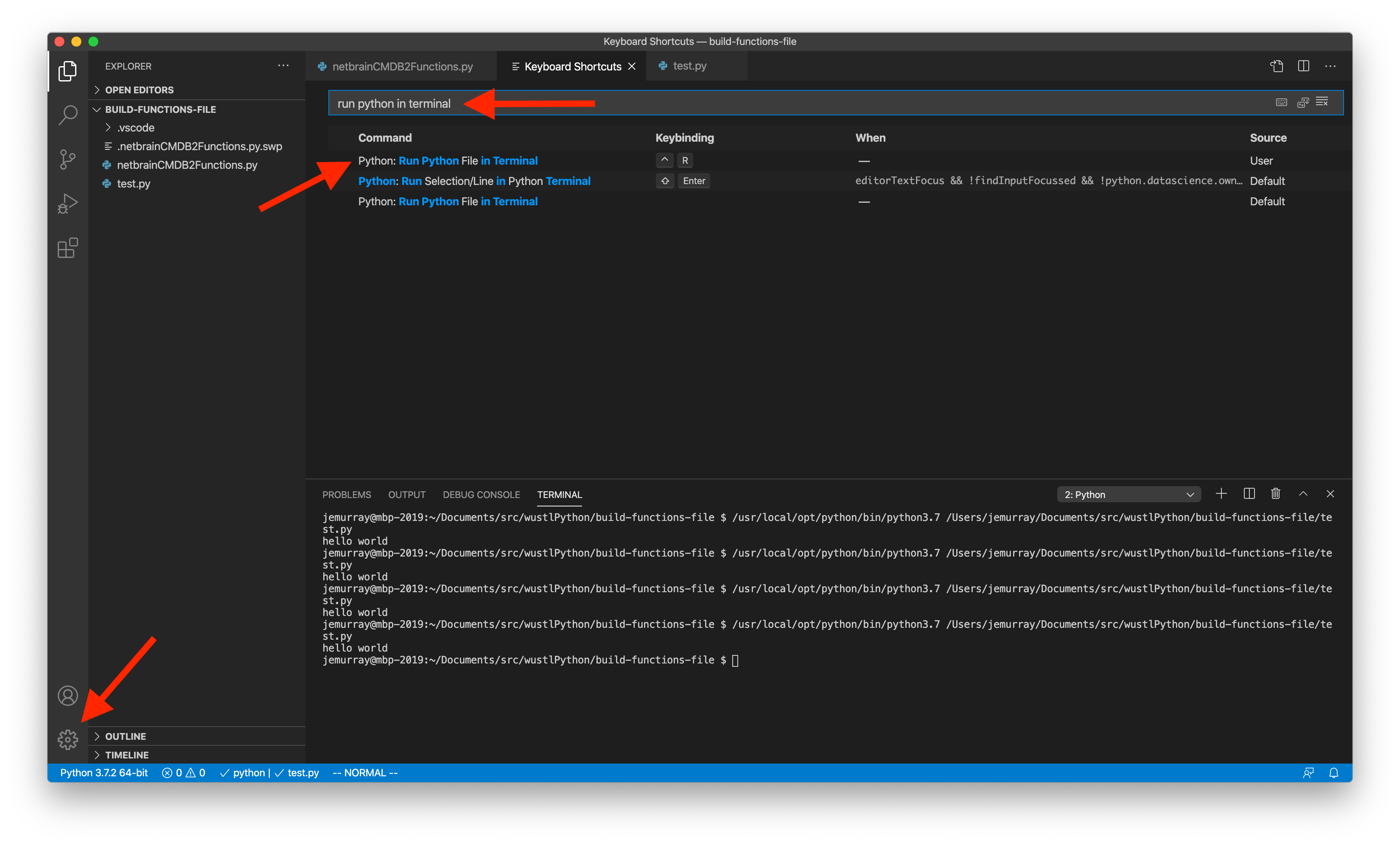The height and width of the screenshot is (845, 1400).
Task: Click the Source Control icon in sidebar
Action: click(68, 158)
